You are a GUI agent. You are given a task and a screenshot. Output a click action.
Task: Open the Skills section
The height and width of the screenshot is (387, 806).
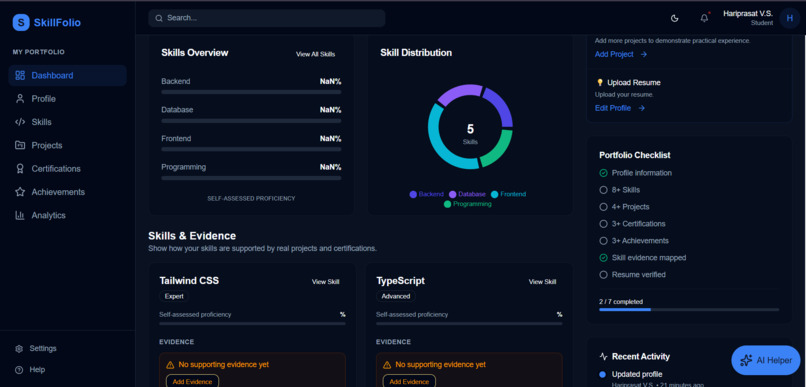pyautogui.click(x=67, y=122)
